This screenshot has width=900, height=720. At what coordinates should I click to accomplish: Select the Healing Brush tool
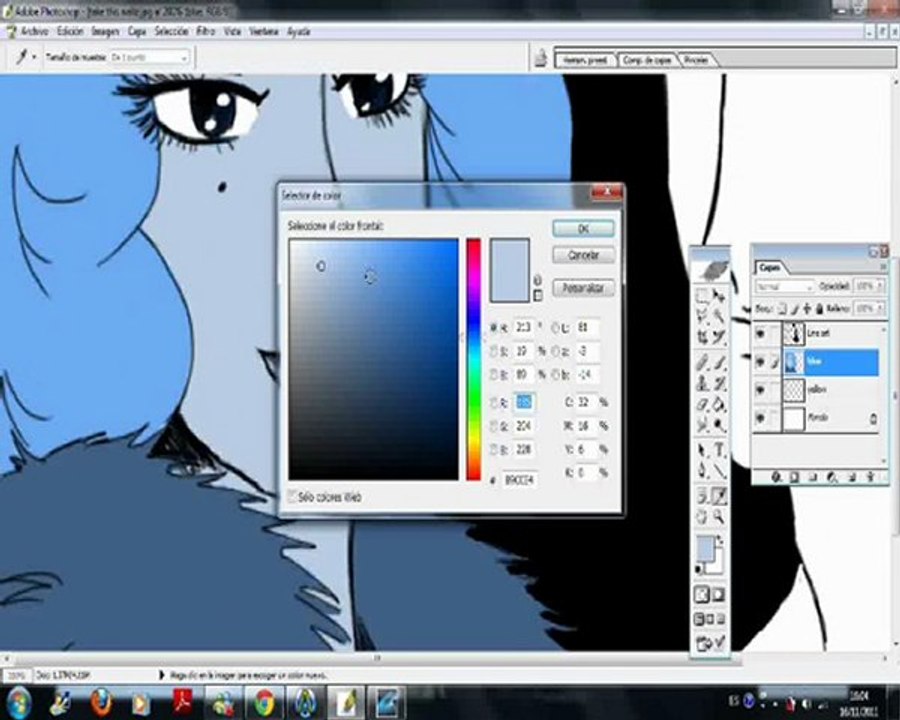point(702,362)
